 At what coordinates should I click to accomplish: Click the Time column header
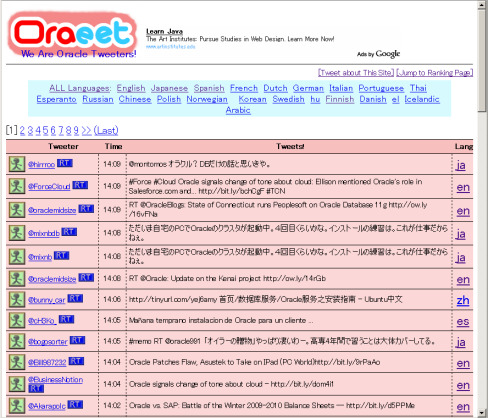click(x=113, y=146)
